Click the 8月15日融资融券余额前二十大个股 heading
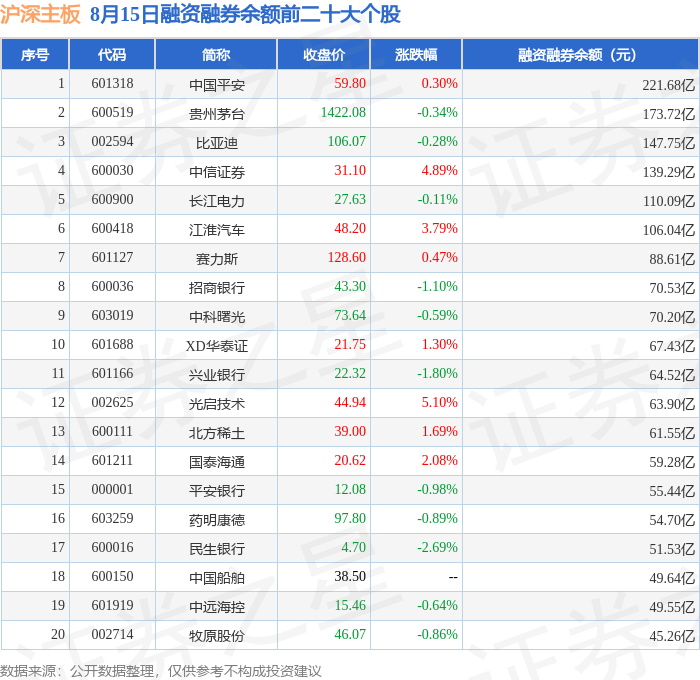700x680 pixels. tap(245, 14)
